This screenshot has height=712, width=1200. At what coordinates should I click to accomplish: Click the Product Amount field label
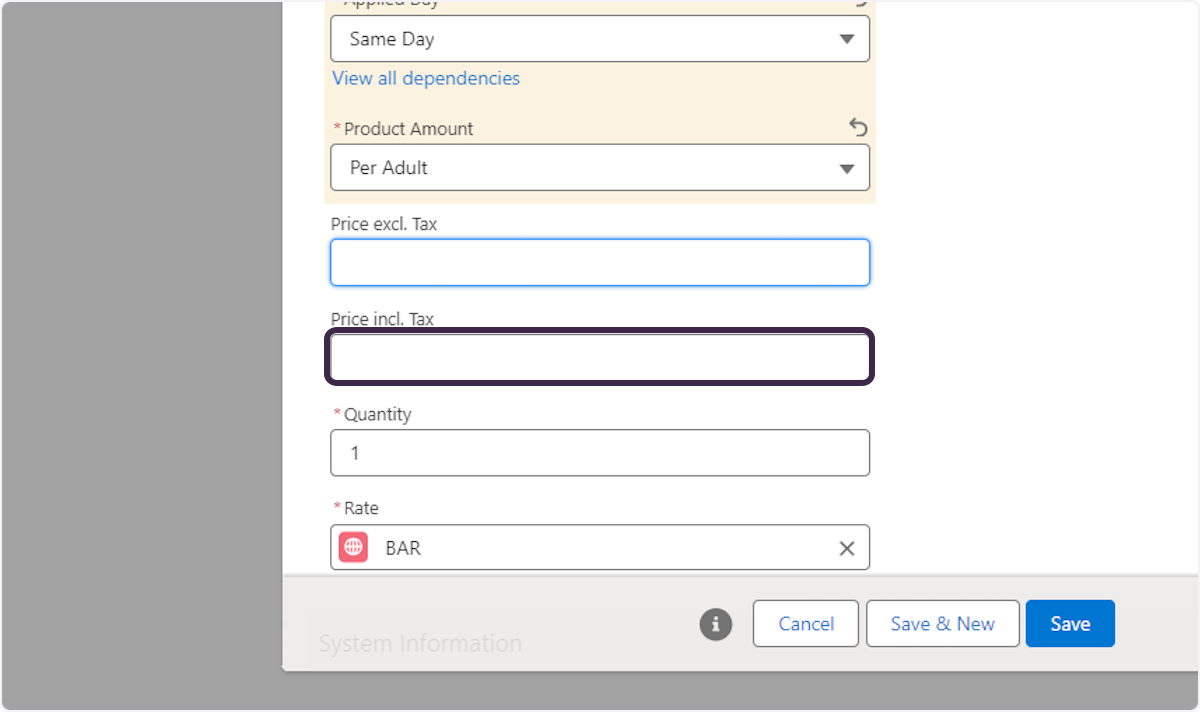point(408,129)
